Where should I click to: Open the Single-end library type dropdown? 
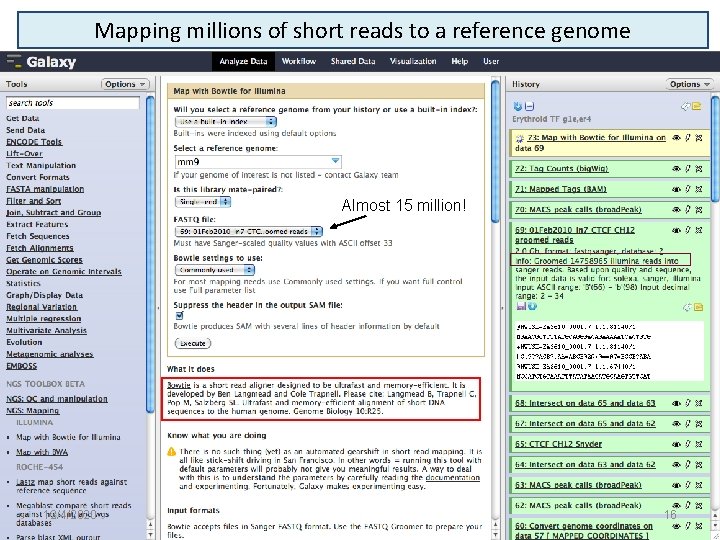202,202
